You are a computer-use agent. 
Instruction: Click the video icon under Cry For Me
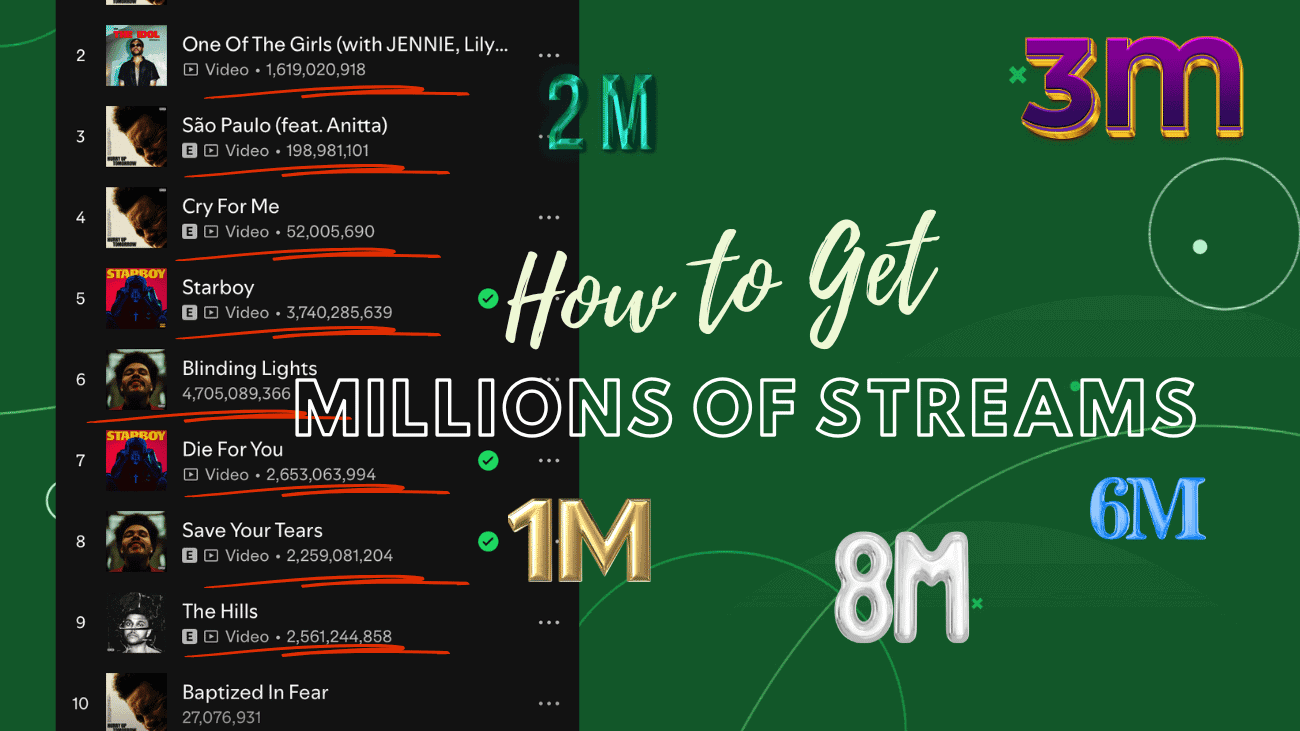coord(211,232)
